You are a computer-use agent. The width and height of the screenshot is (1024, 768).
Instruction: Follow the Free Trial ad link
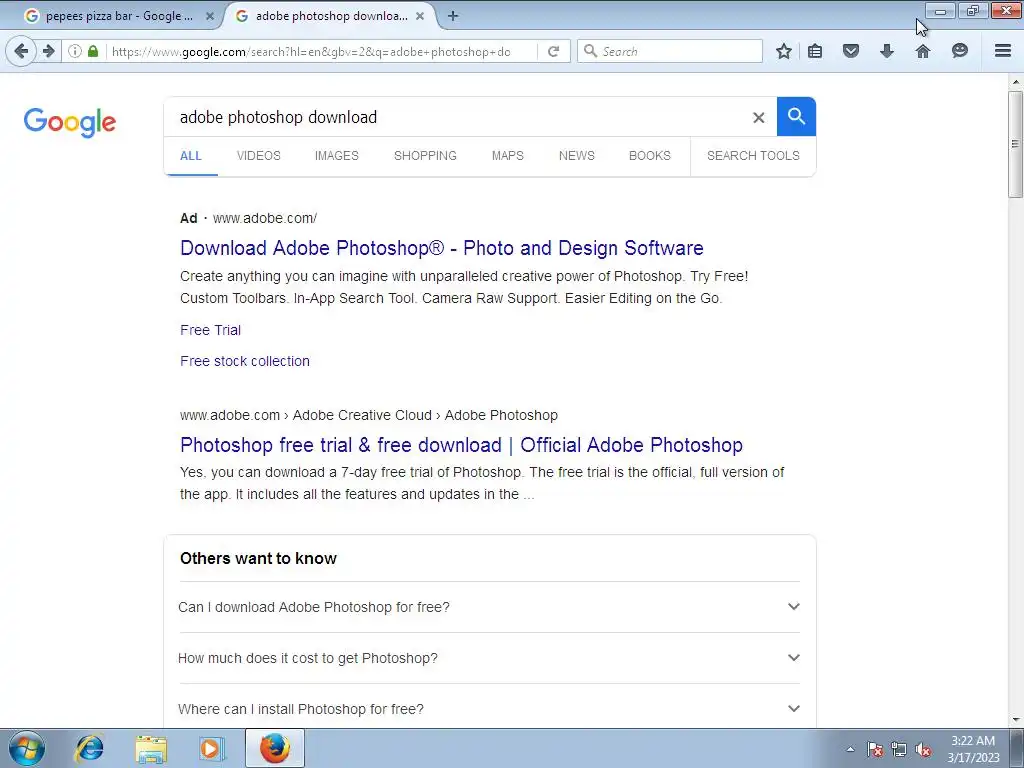coord(210,330)
